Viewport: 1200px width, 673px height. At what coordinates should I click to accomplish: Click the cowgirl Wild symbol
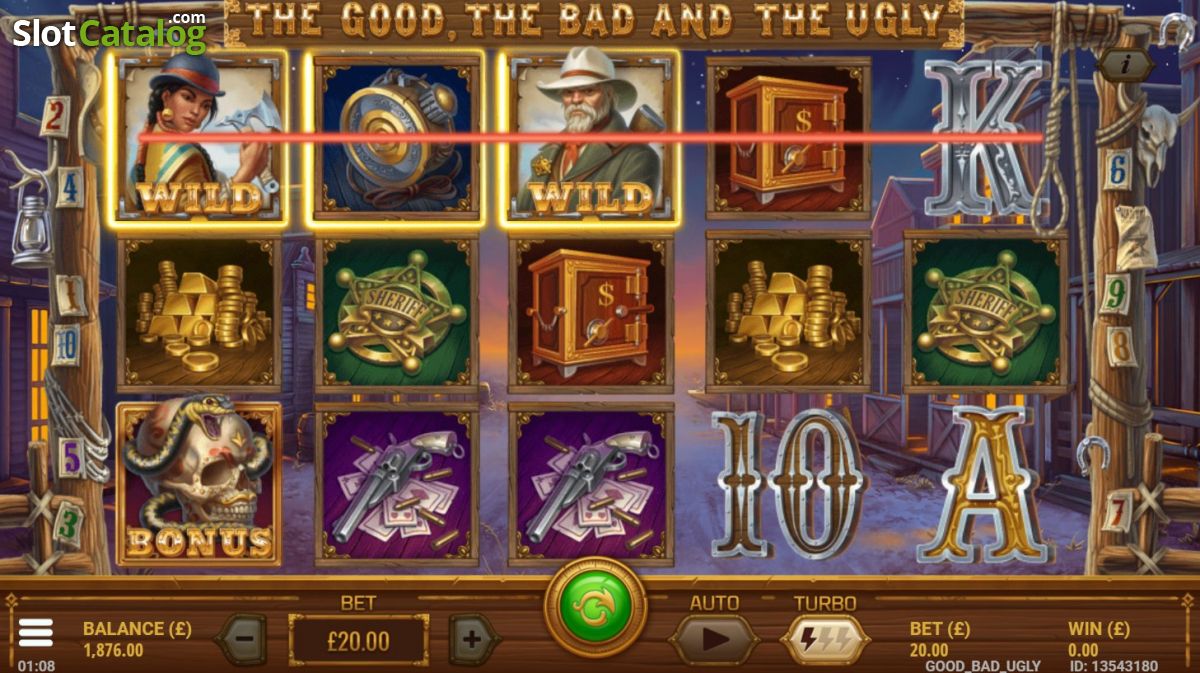199,136
